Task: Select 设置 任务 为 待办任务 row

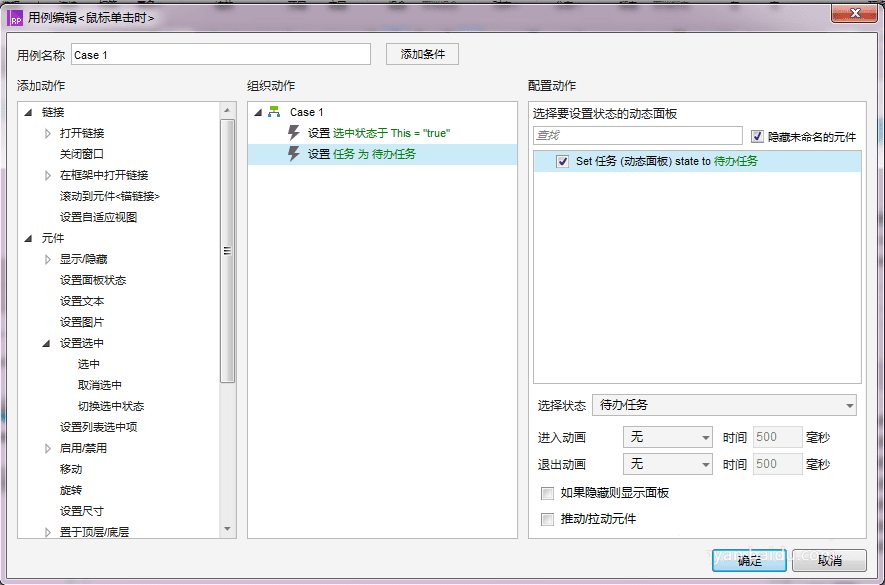Action: (x=383, y=154)
